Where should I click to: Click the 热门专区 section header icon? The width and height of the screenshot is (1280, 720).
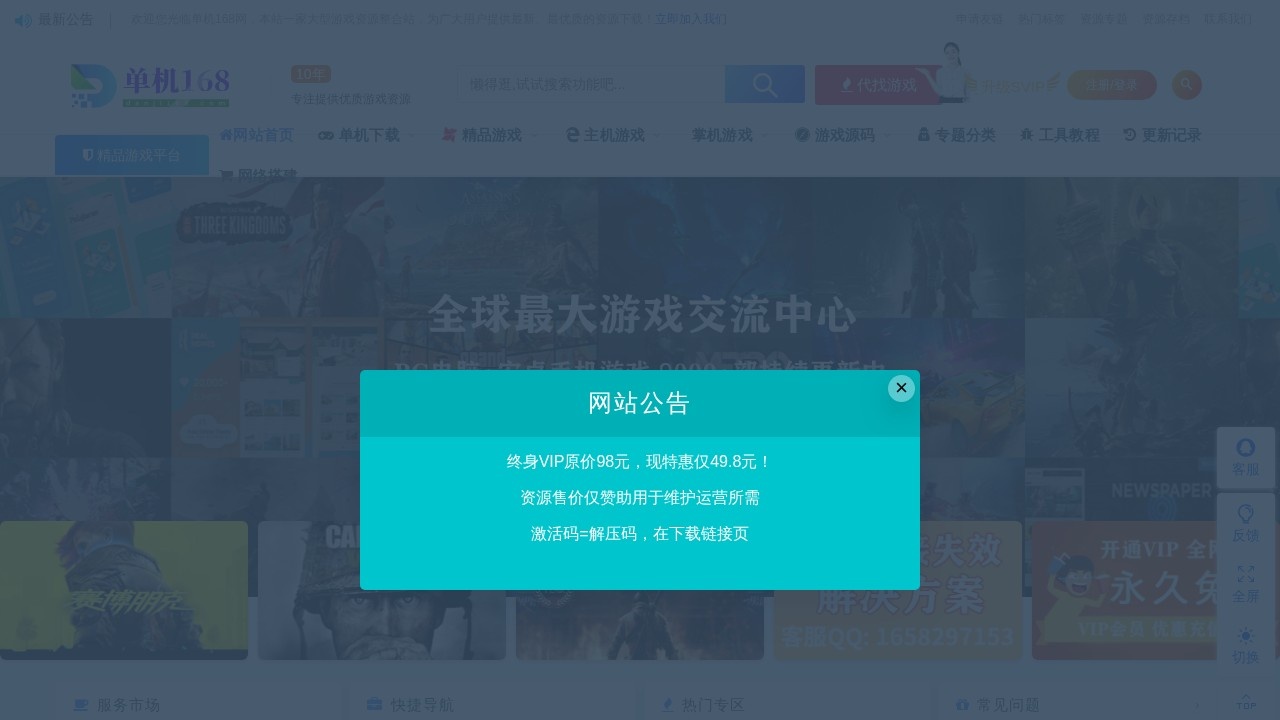click(667, 705)
